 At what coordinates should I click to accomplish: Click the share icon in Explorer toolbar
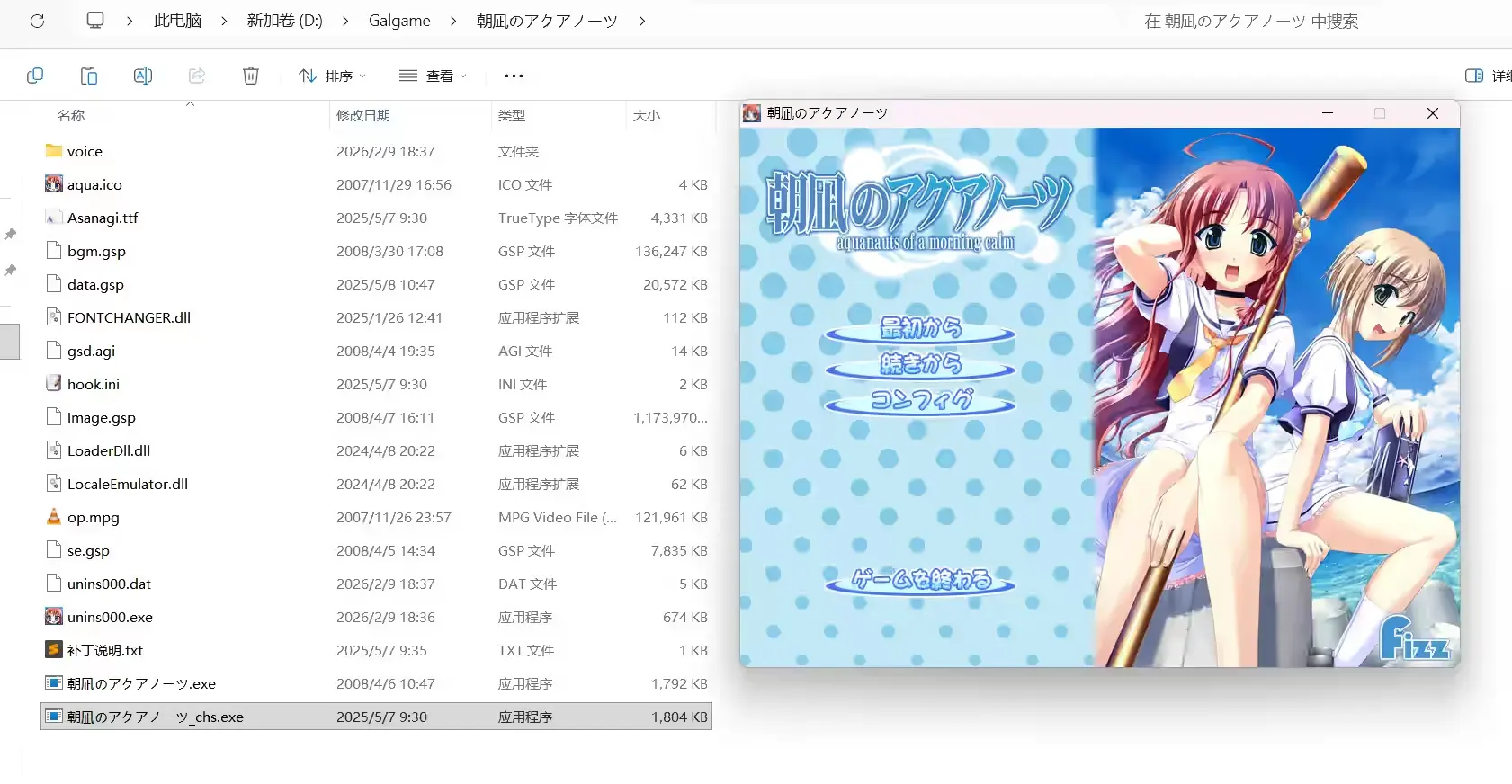point(197,76)
